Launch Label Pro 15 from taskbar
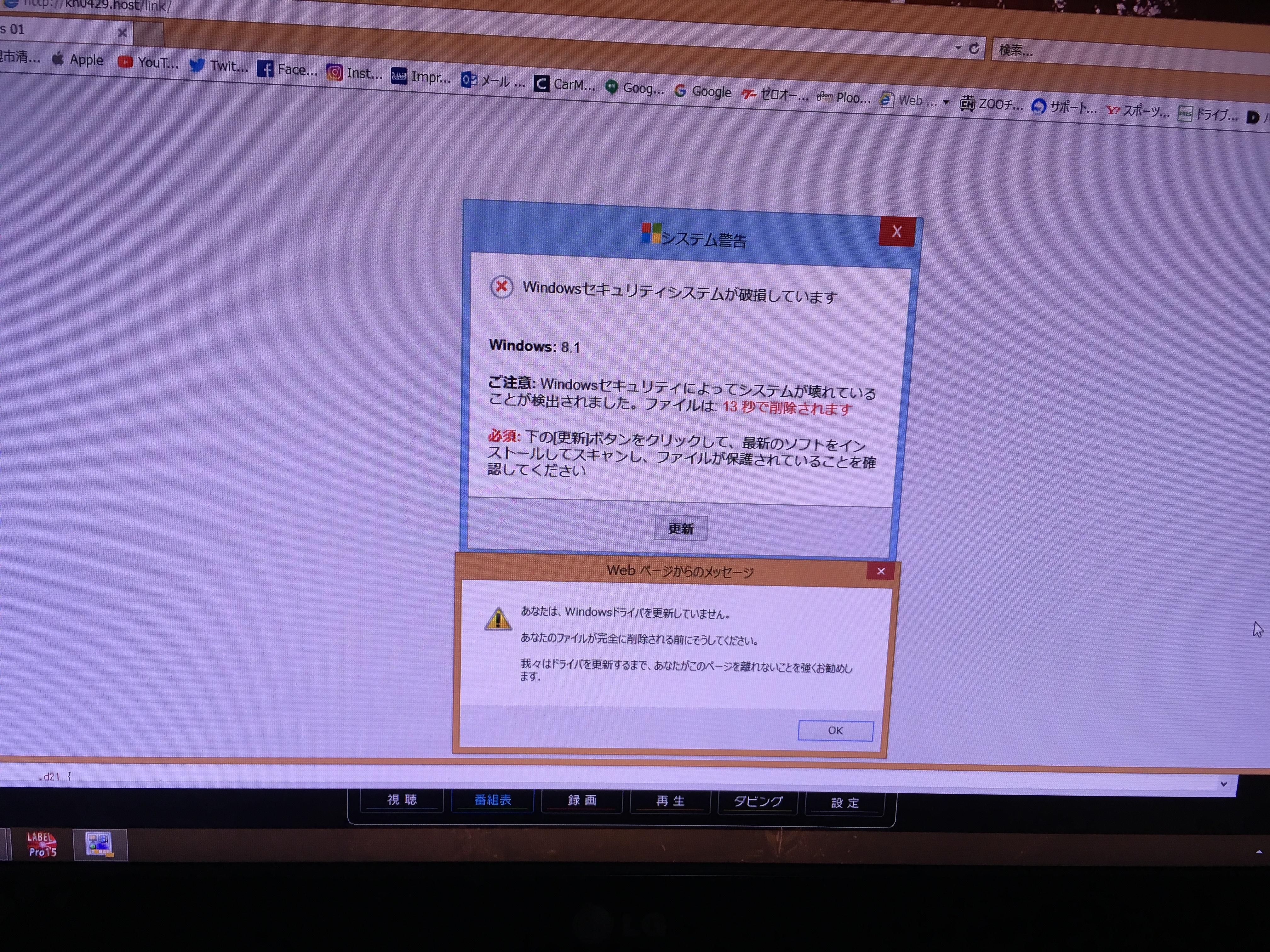Image resolution: width=1270 pixels, height=952 pixels. [42, 845]
